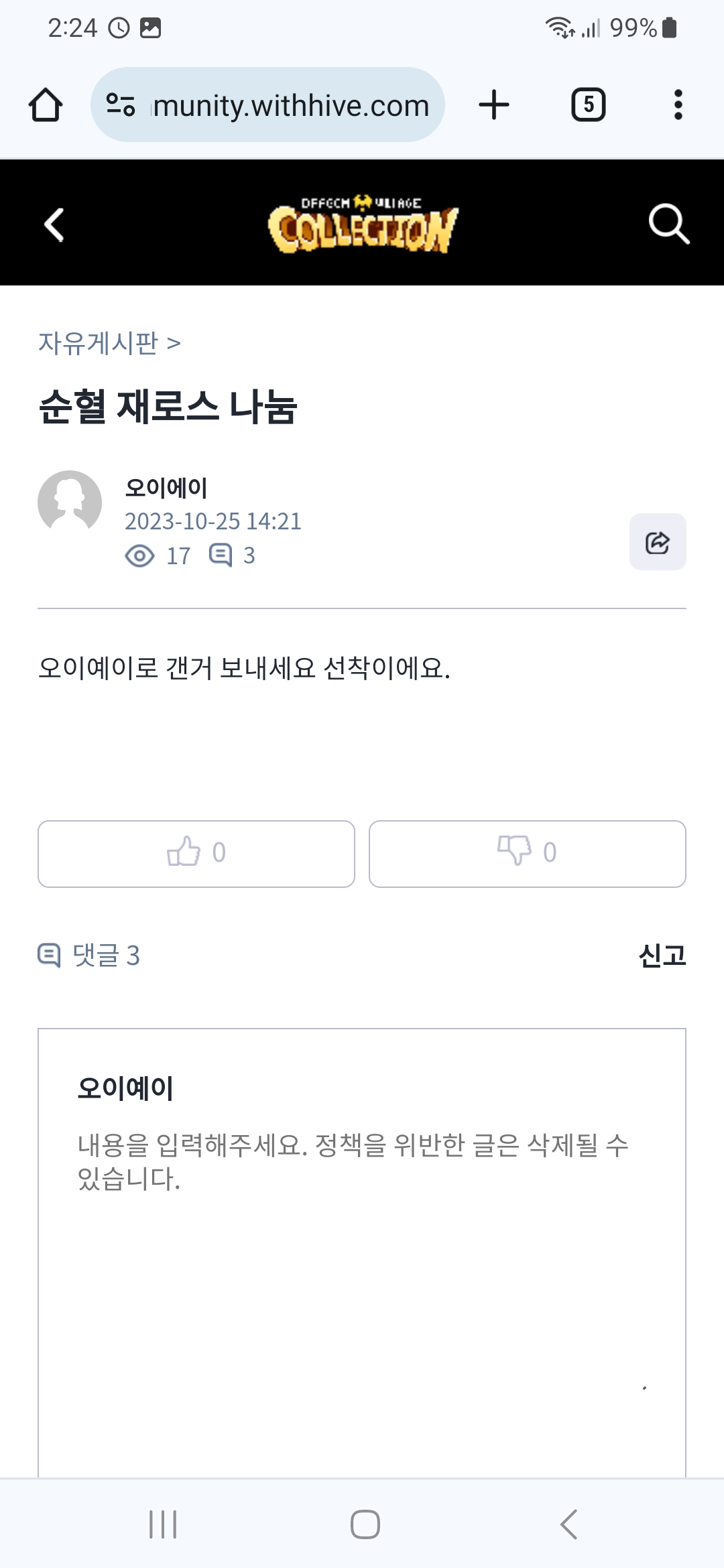This screenshot has width=724, height=1568.
Task: Dislike the post with thumbs down
Action: click(x=527, y=853)
